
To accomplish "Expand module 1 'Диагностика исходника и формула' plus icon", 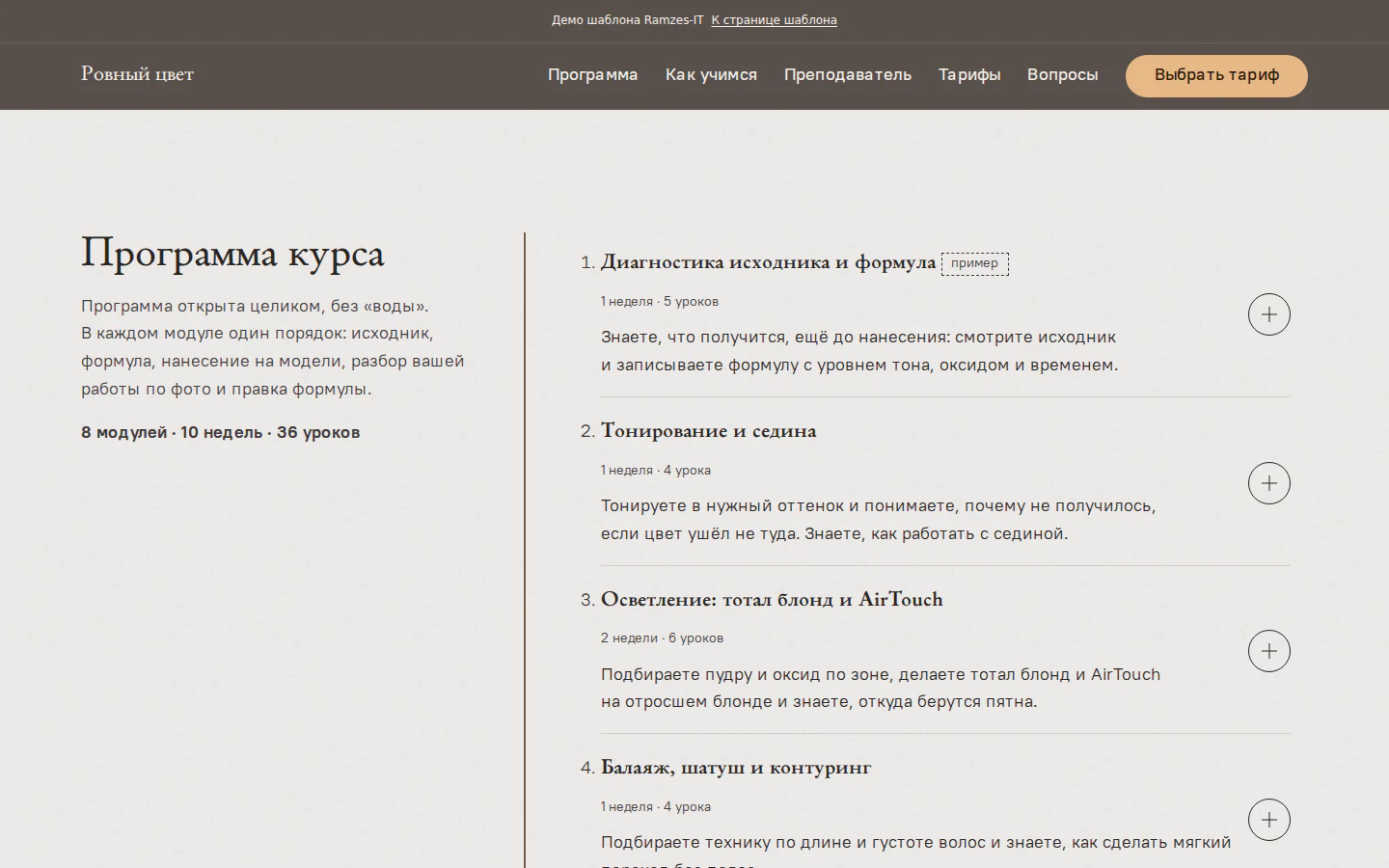I will (1269, 314).
